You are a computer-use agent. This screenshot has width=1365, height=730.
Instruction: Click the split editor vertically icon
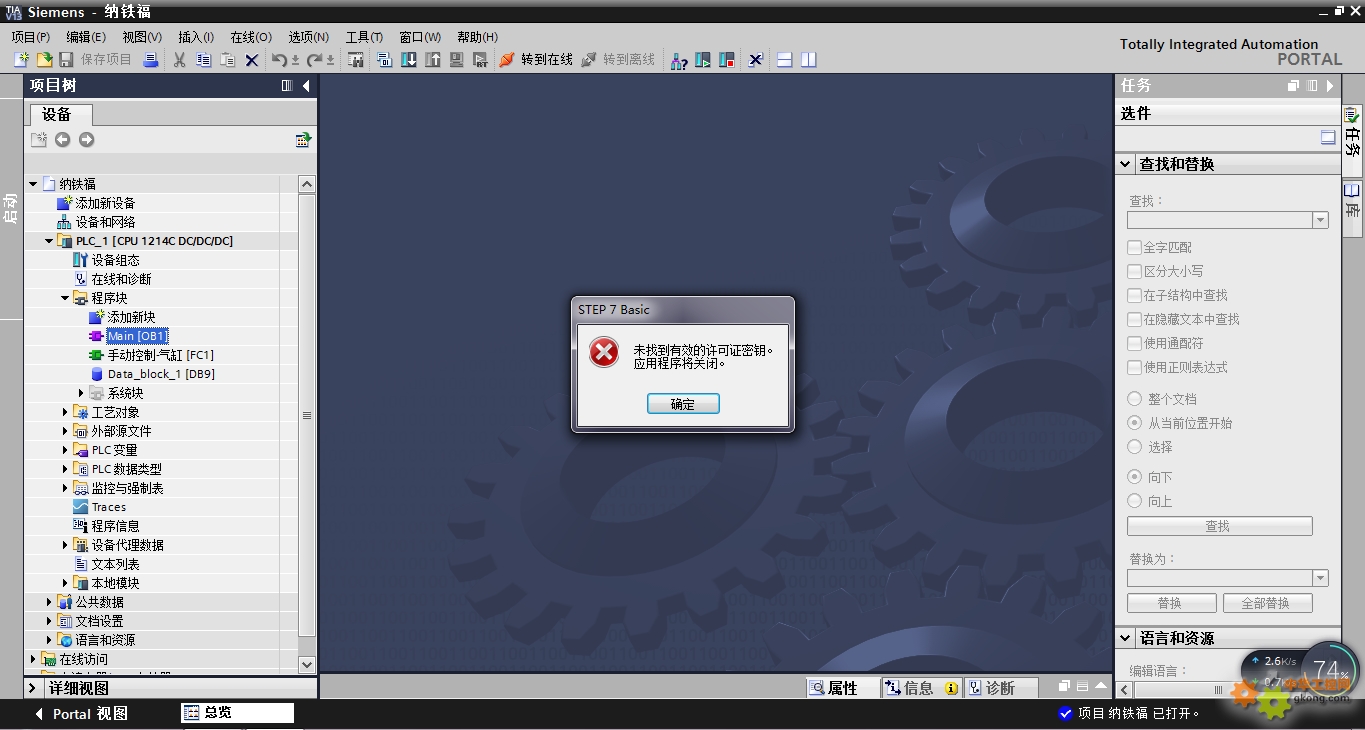pos(809,60)
